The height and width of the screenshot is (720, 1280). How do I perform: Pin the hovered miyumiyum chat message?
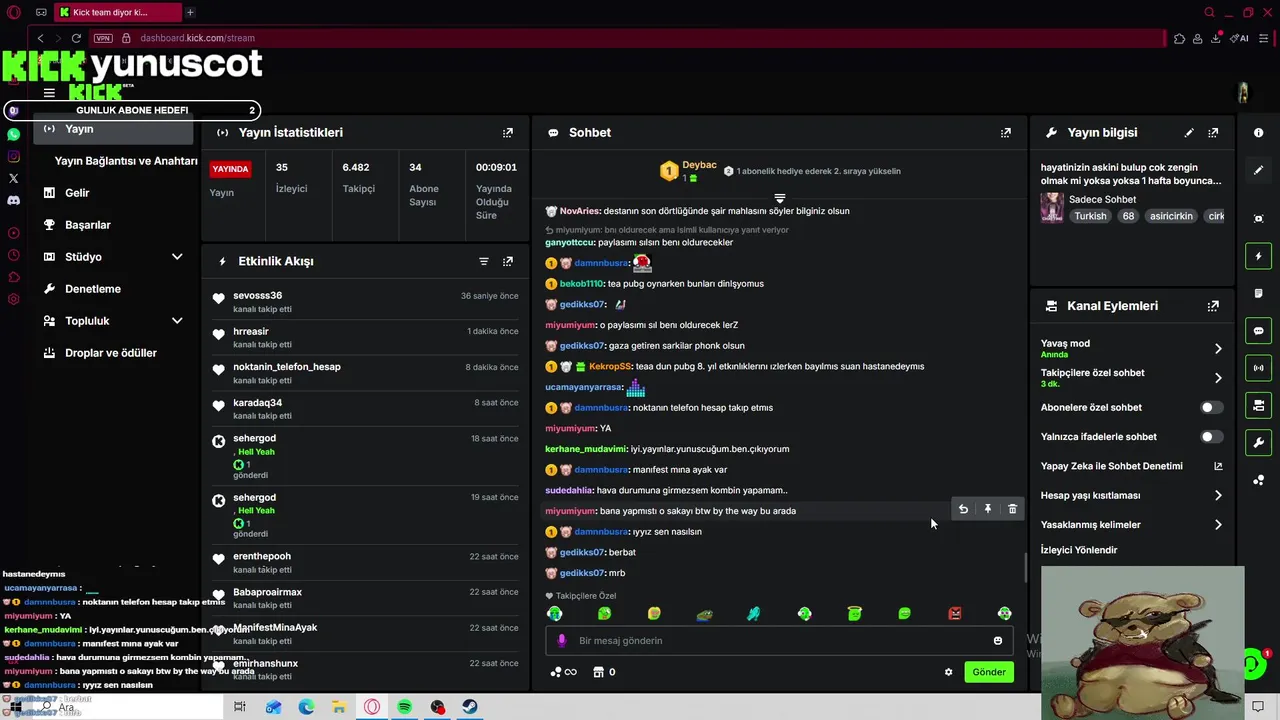[988, 509]
